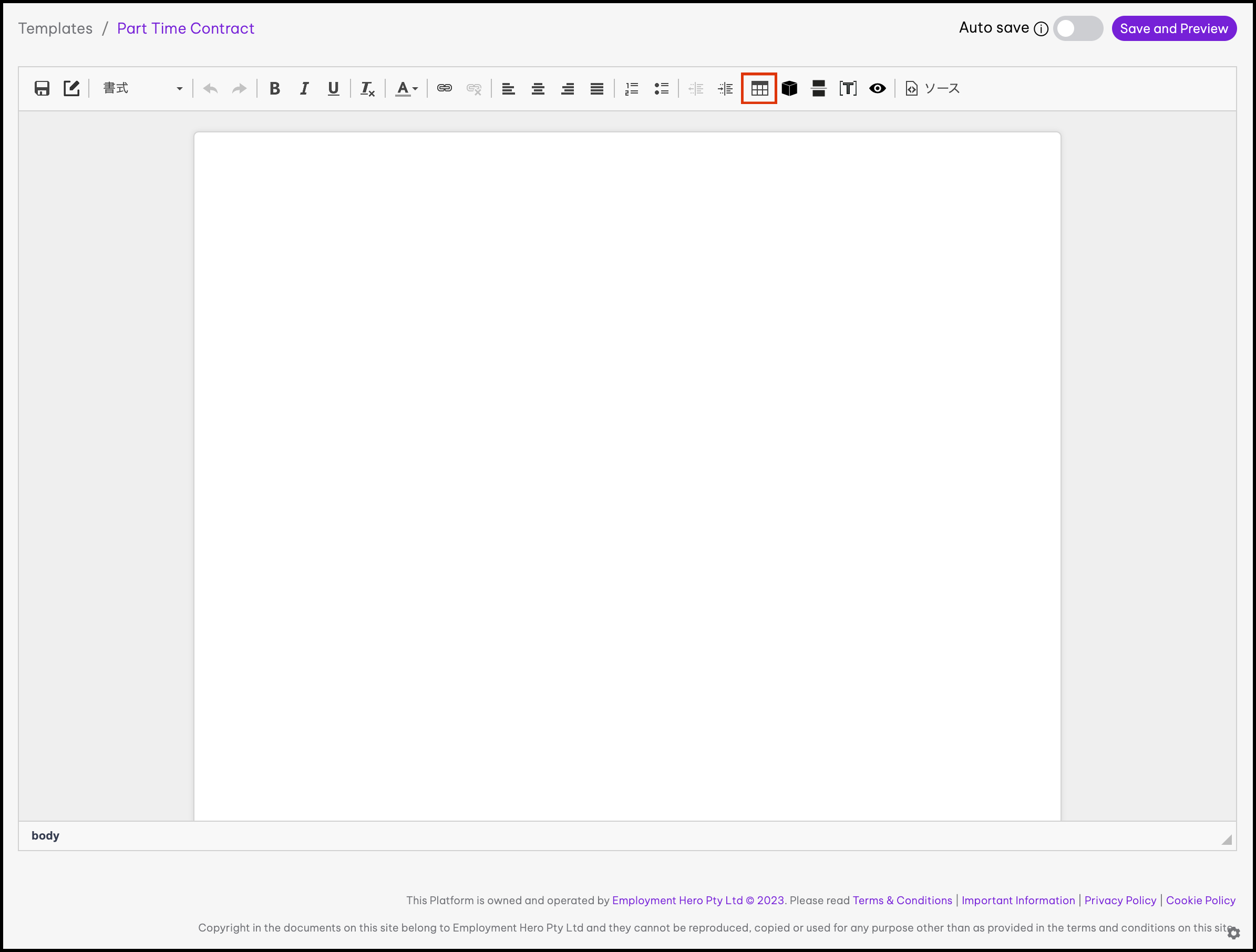The height and width of the screenshot is (952, 1256).
Task: Open the 書式 format dropdown
Action: pos(142,89)
